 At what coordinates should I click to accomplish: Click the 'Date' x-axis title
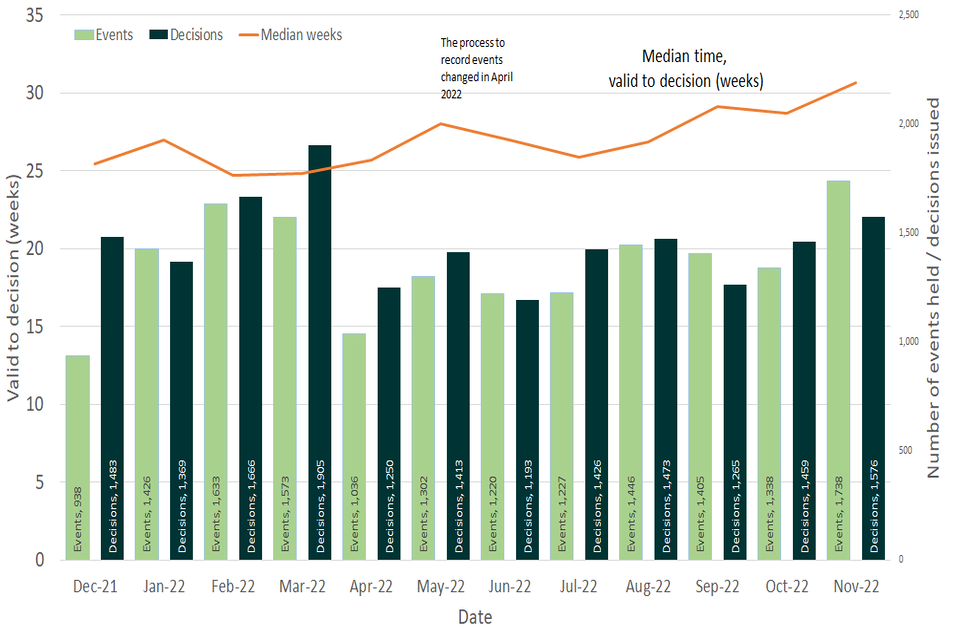(x=475, y=618)
